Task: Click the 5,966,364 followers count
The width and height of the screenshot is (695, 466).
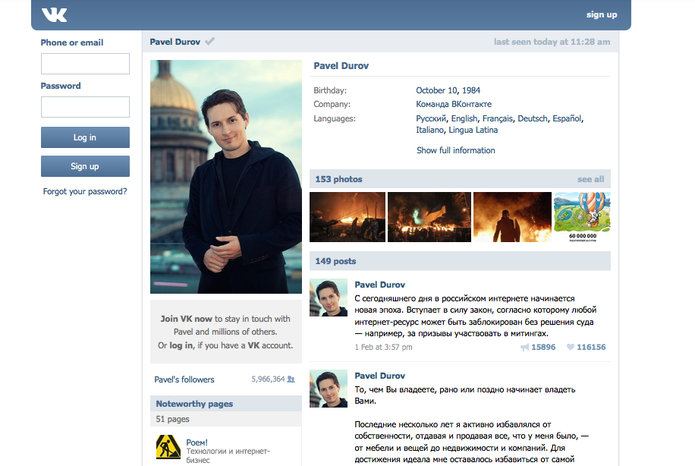Action: (268, 379)
